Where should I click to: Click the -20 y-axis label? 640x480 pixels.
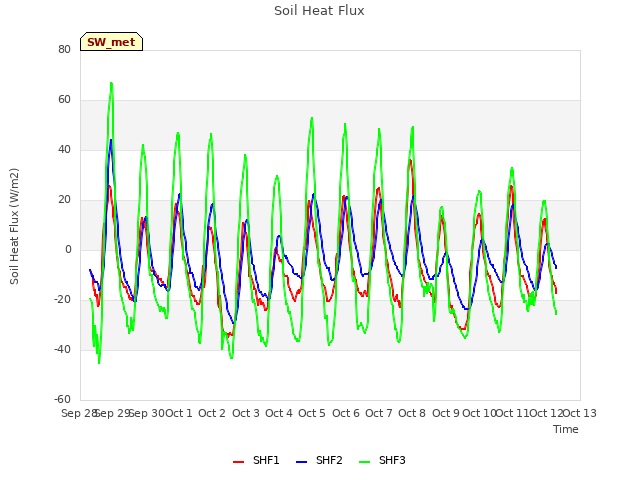click(62, 300)
